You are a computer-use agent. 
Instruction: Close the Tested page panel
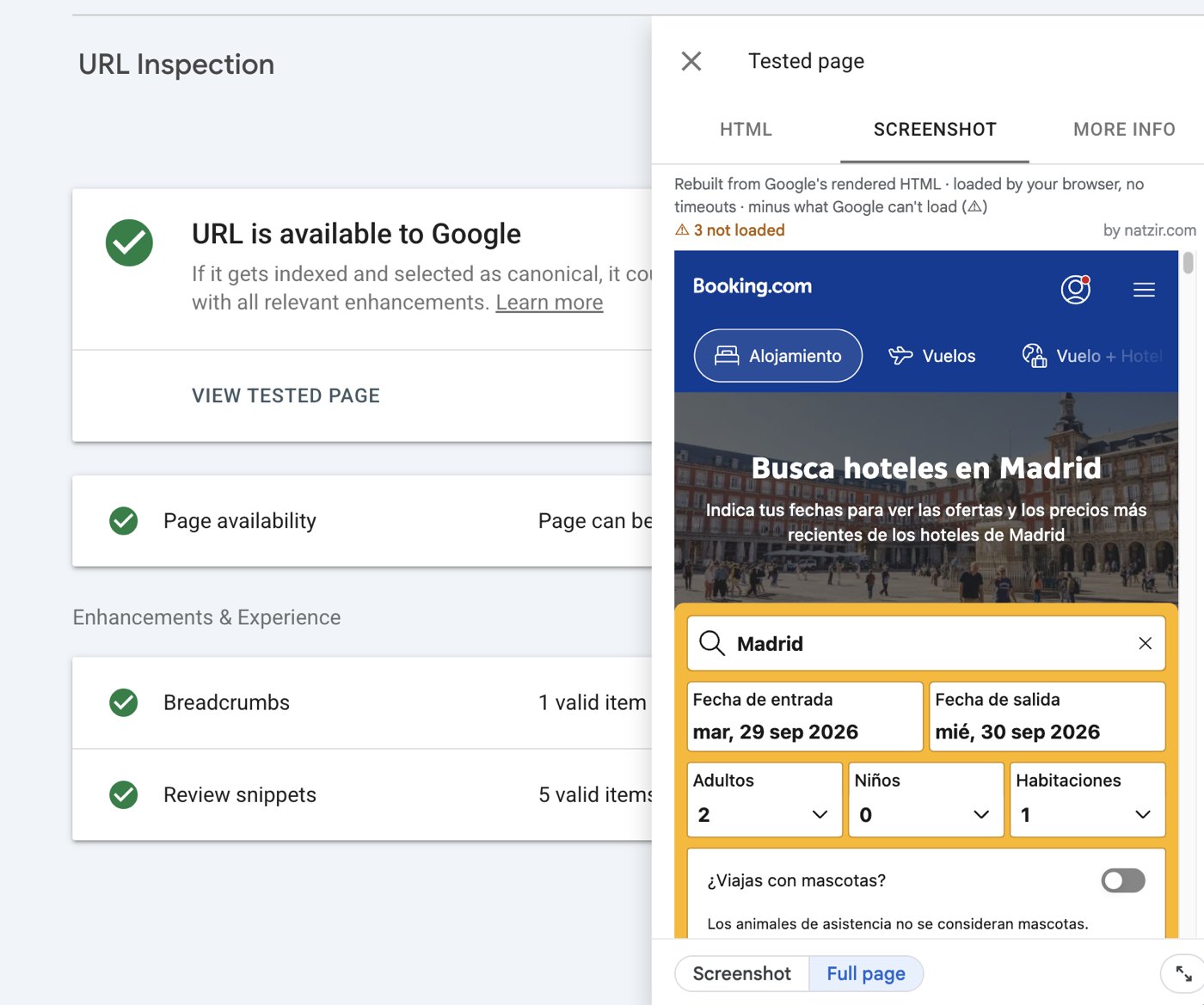691,61
